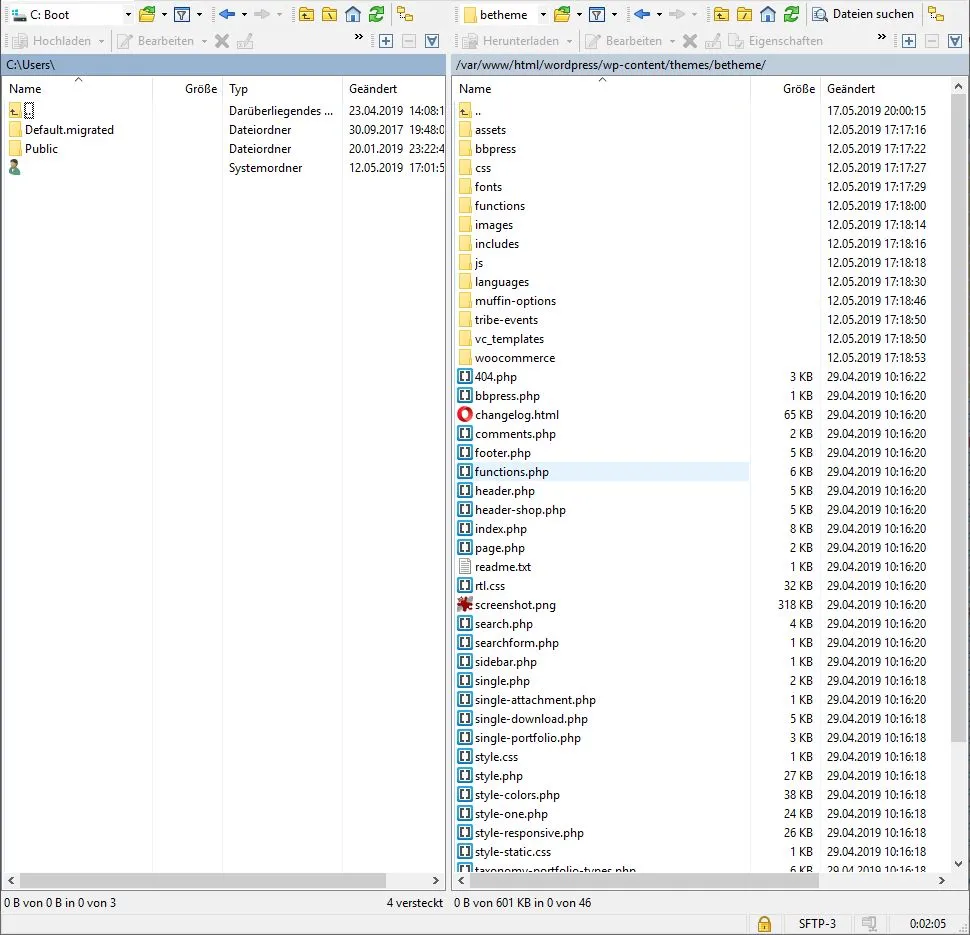The width and height of the screenshot is (970, 935).
Task: Go back in local panel history
Action: pyautogui.click(x=227, y=14)
